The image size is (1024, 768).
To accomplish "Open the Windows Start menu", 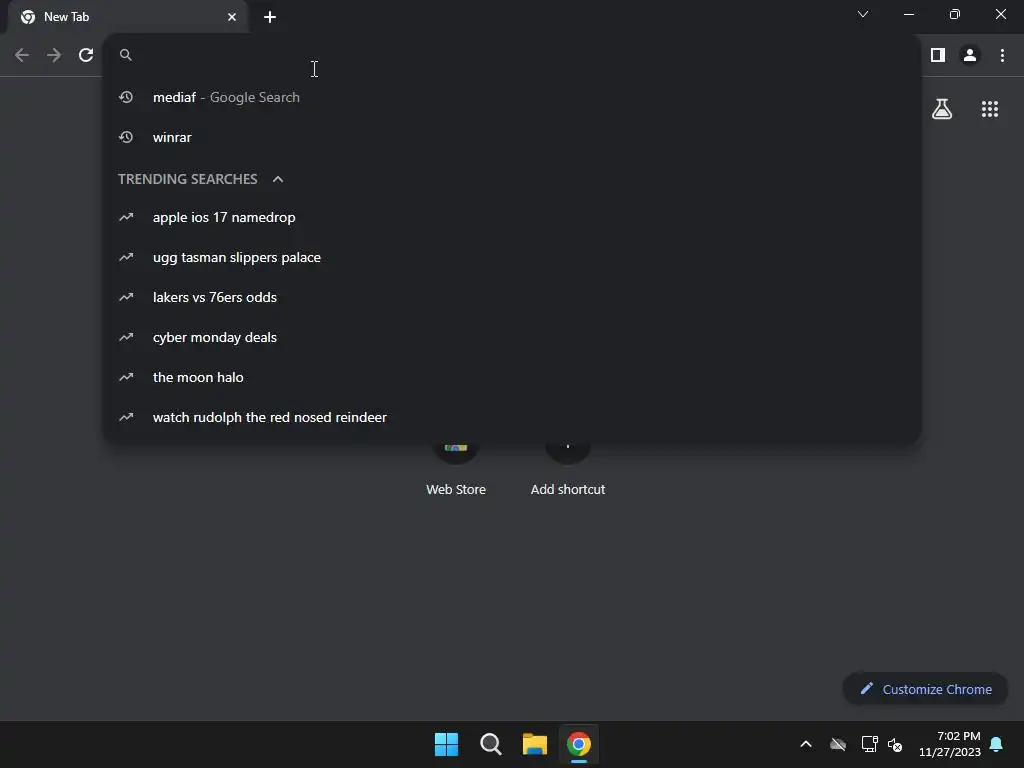I will [x=447, y=744].
